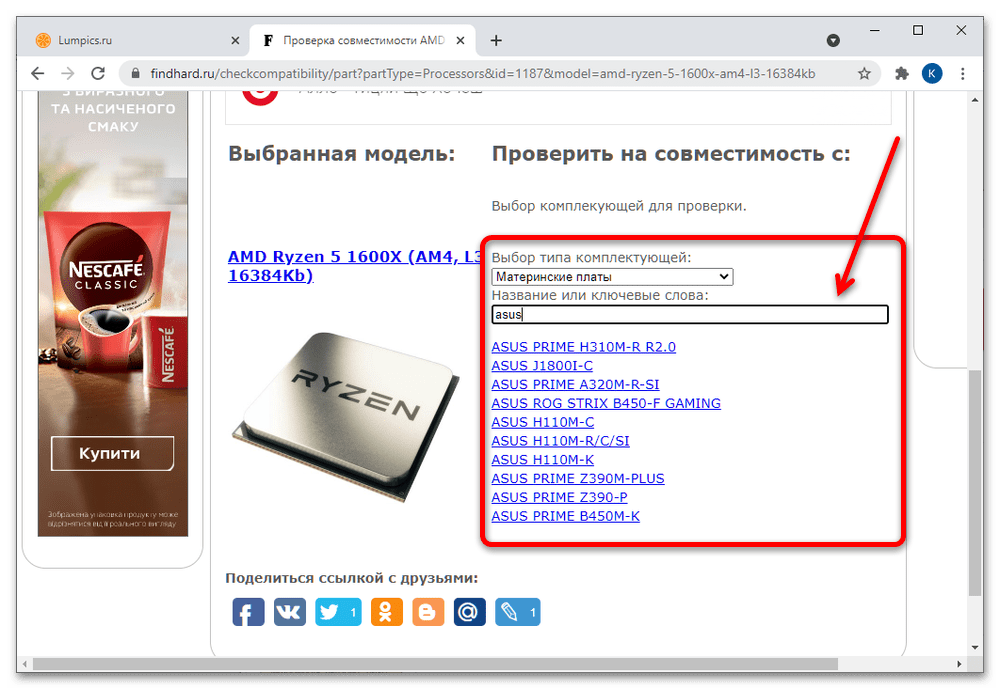Click the heading Проверить на совместимость с:
The width and height of the screenshot is (1000, 689).
(x=671, y=154)
